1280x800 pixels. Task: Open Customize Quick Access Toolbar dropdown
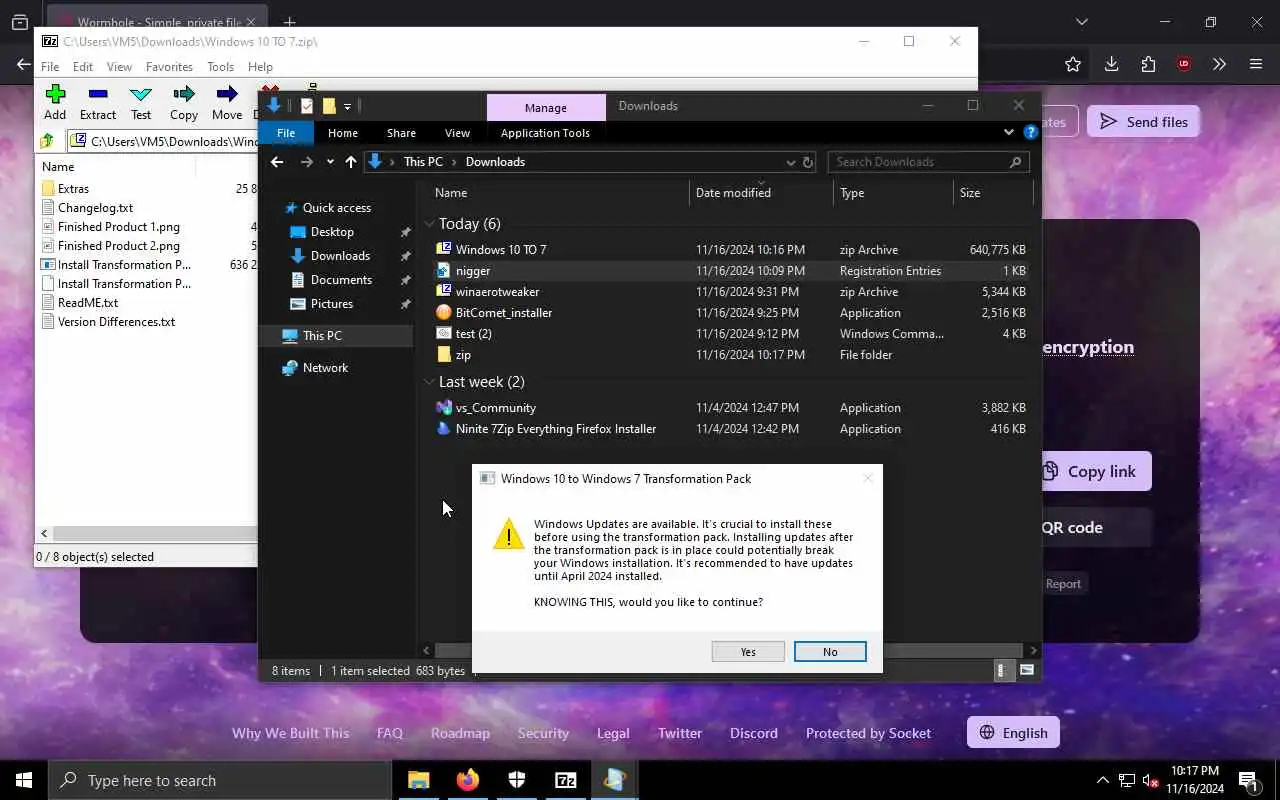347,106
